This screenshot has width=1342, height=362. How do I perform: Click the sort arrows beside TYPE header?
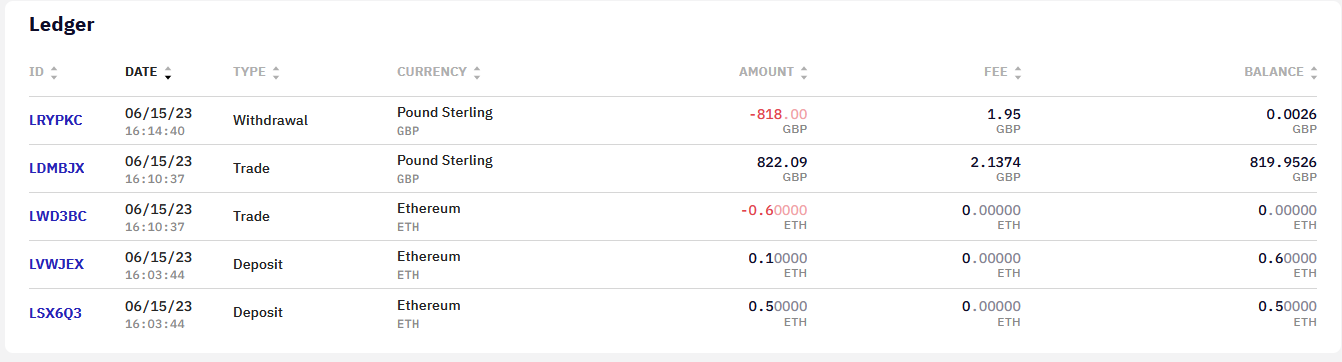276,73
